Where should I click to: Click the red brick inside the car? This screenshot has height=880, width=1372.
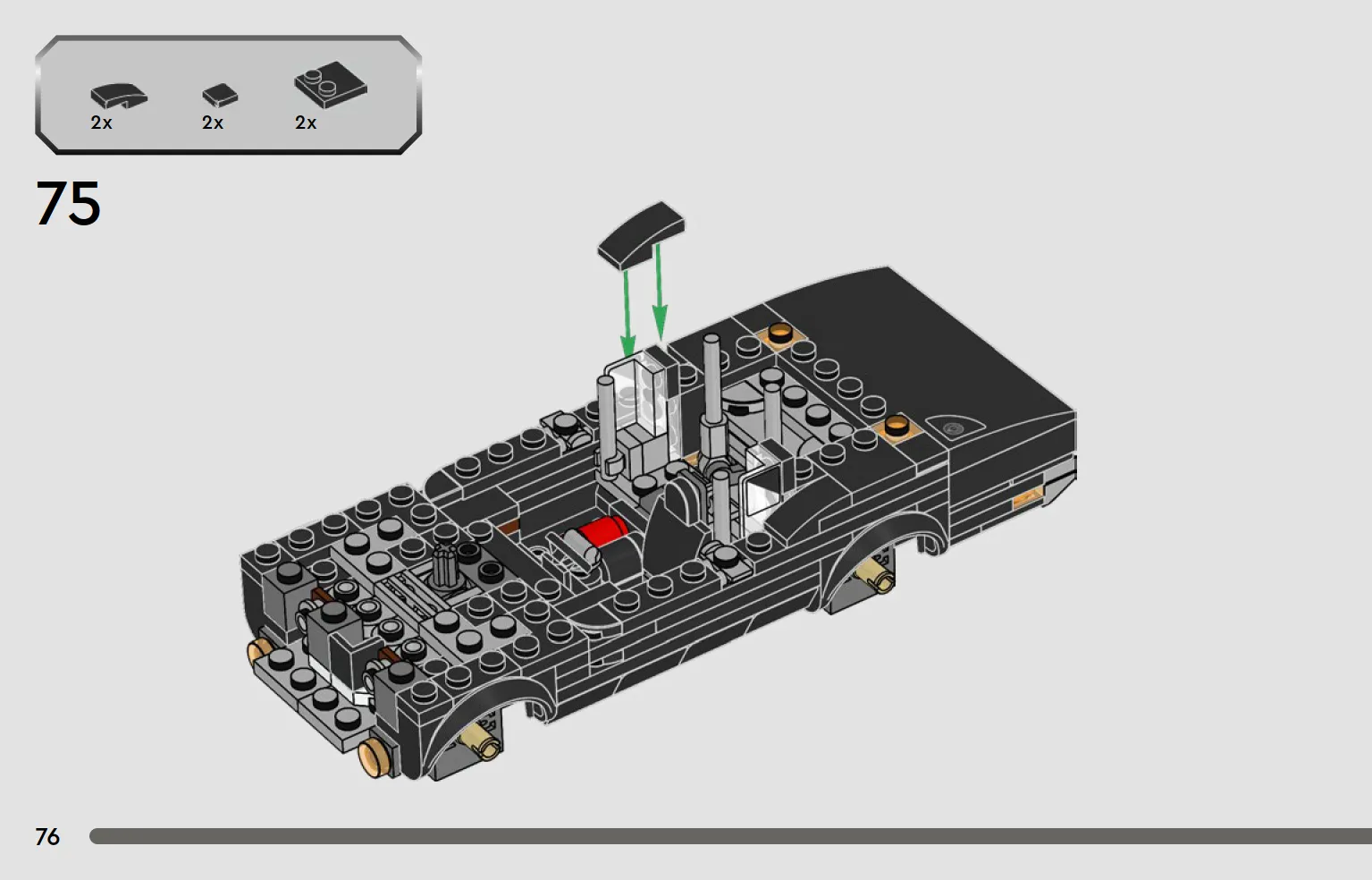[x=602, y=531]
